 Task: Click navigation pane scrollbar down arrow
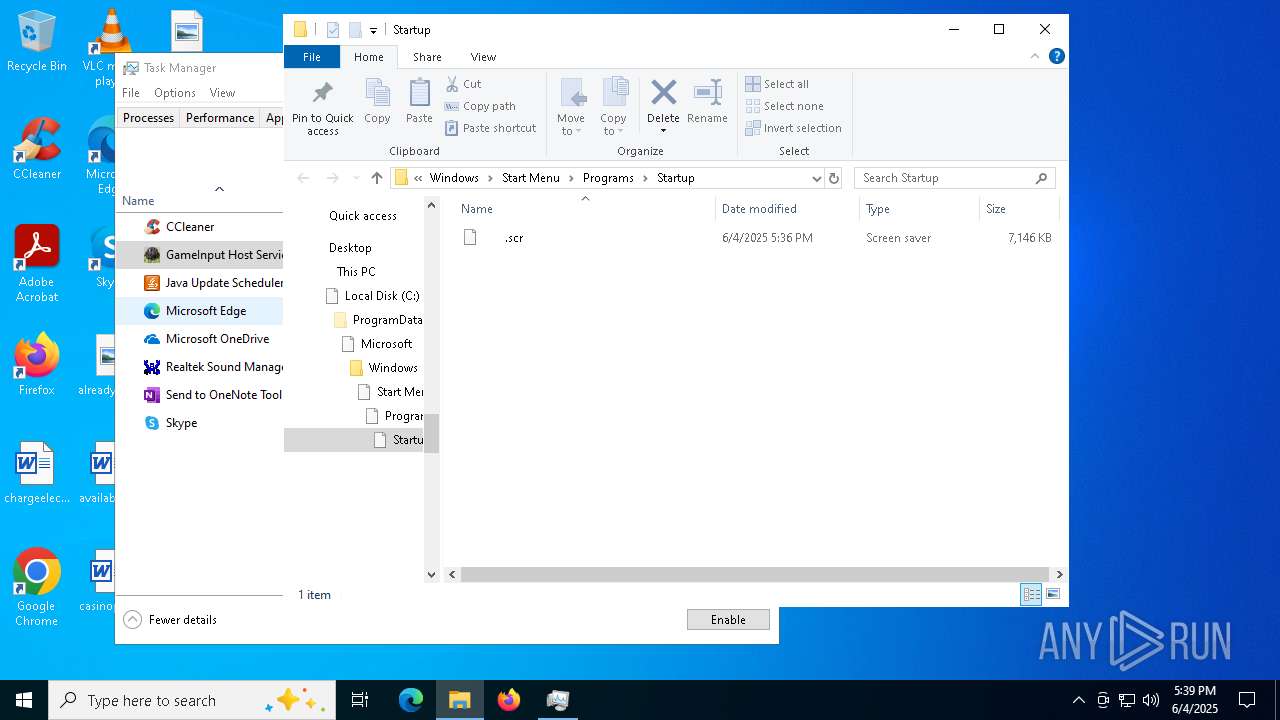tap(432, 575)
